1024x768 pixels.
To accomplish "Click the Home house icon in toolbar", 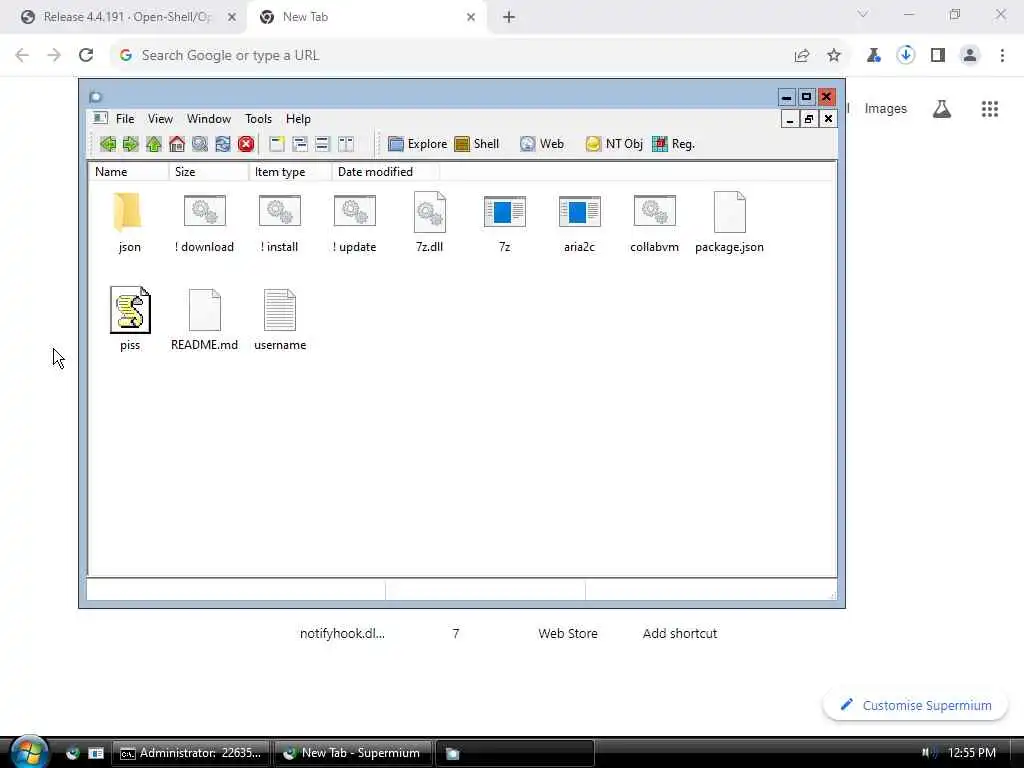I will (176, 144).
